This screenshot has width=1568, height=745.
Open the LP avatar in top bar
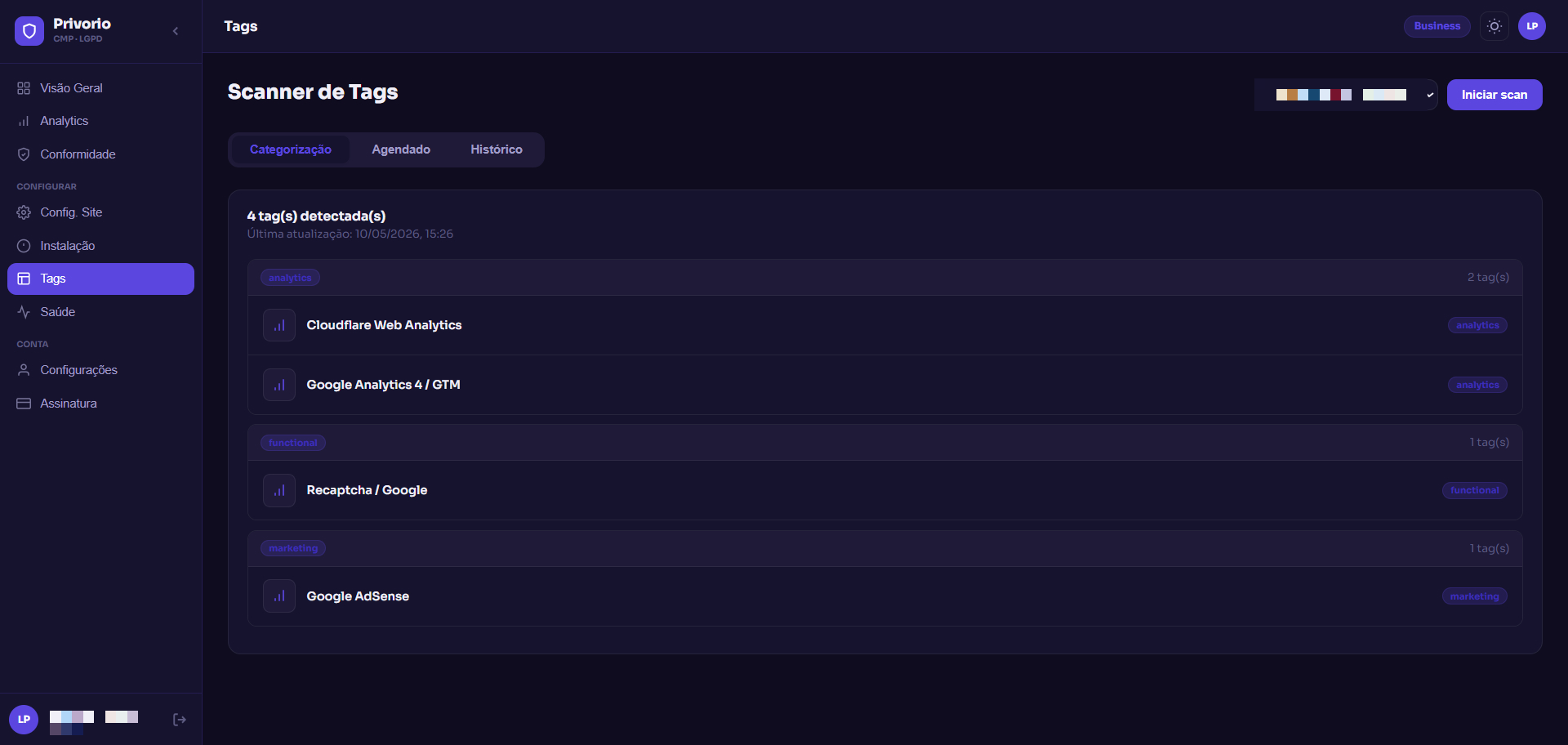(x=1531, y=26)
